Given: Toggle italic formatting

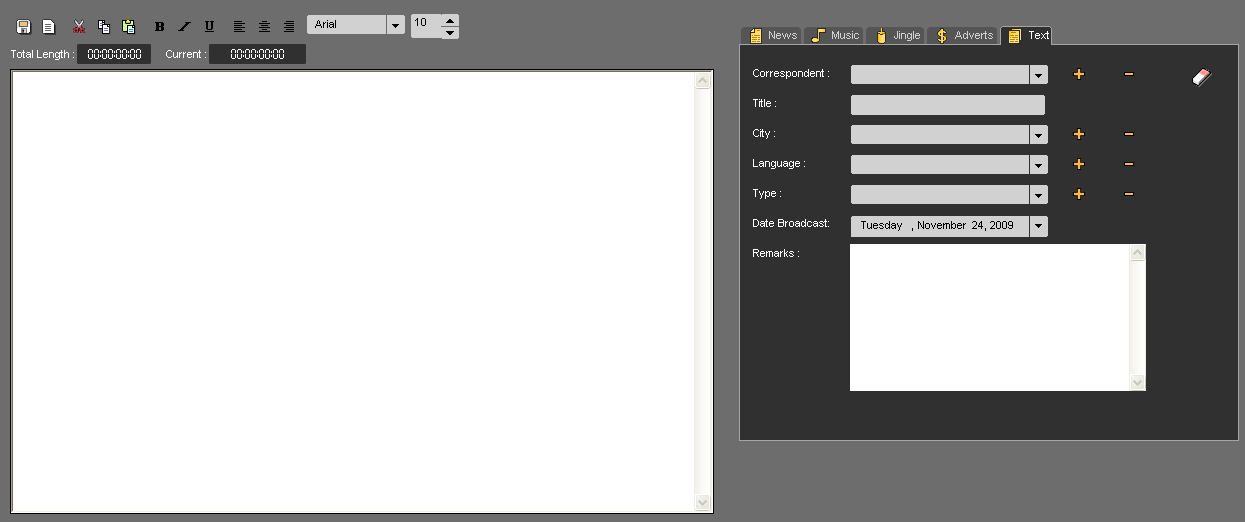Looking at the screenshot, I should point(184,27).
